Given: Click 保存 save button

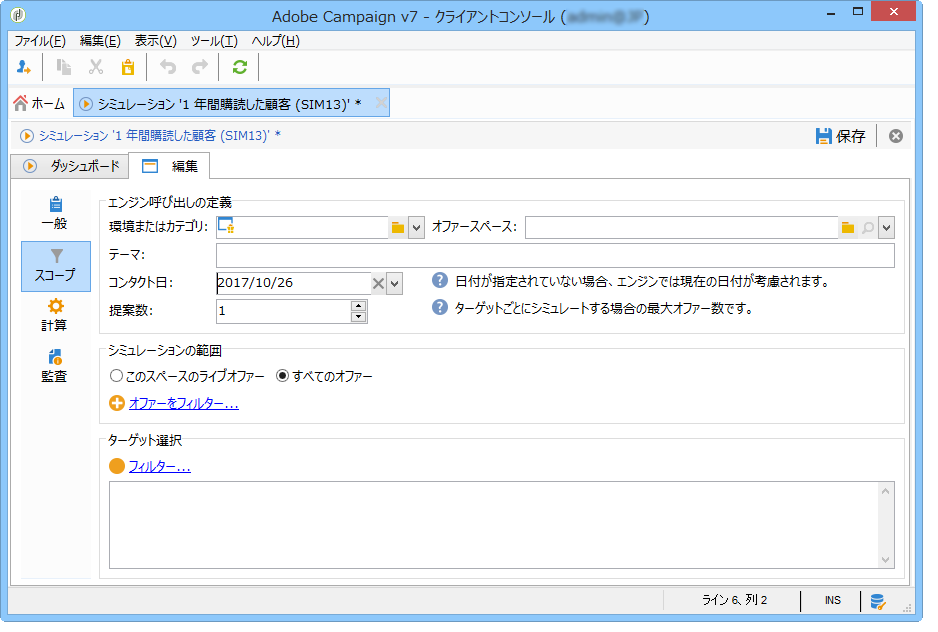Looking at the screenshot, I should point(840,136).
